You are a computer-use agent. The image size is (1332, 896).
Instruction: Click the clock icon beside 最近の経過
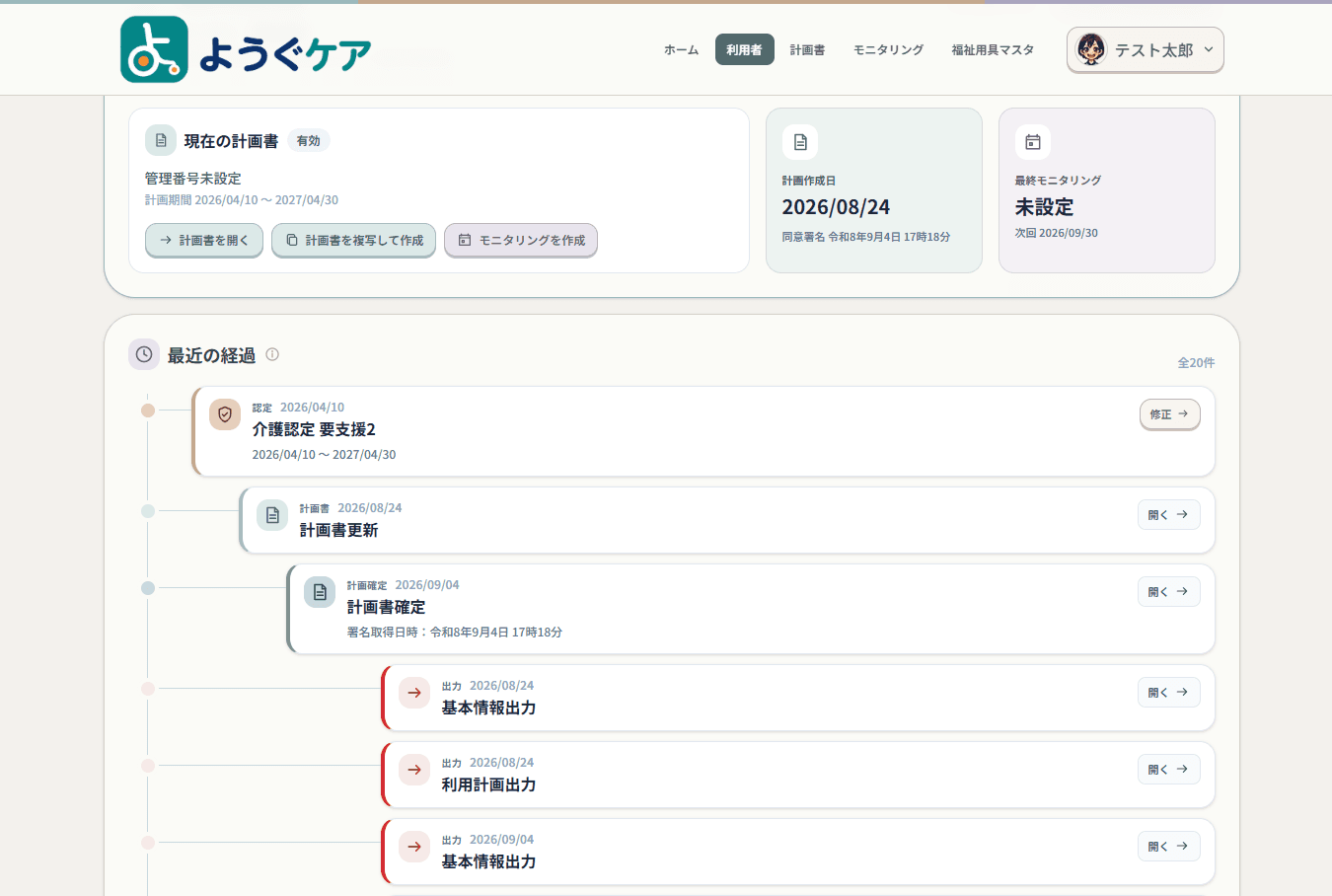coord(144,354)
